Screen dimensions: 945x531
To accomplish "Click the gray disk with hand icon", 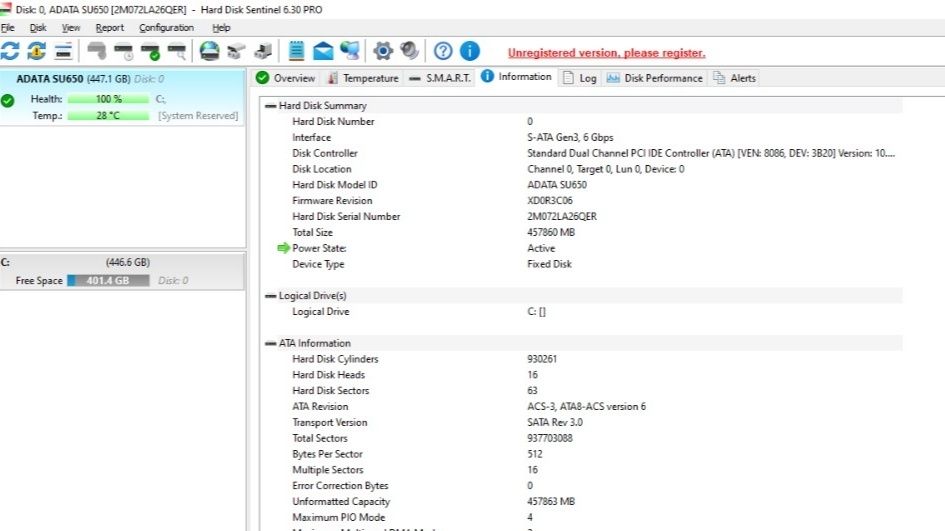I will [96, 51].
